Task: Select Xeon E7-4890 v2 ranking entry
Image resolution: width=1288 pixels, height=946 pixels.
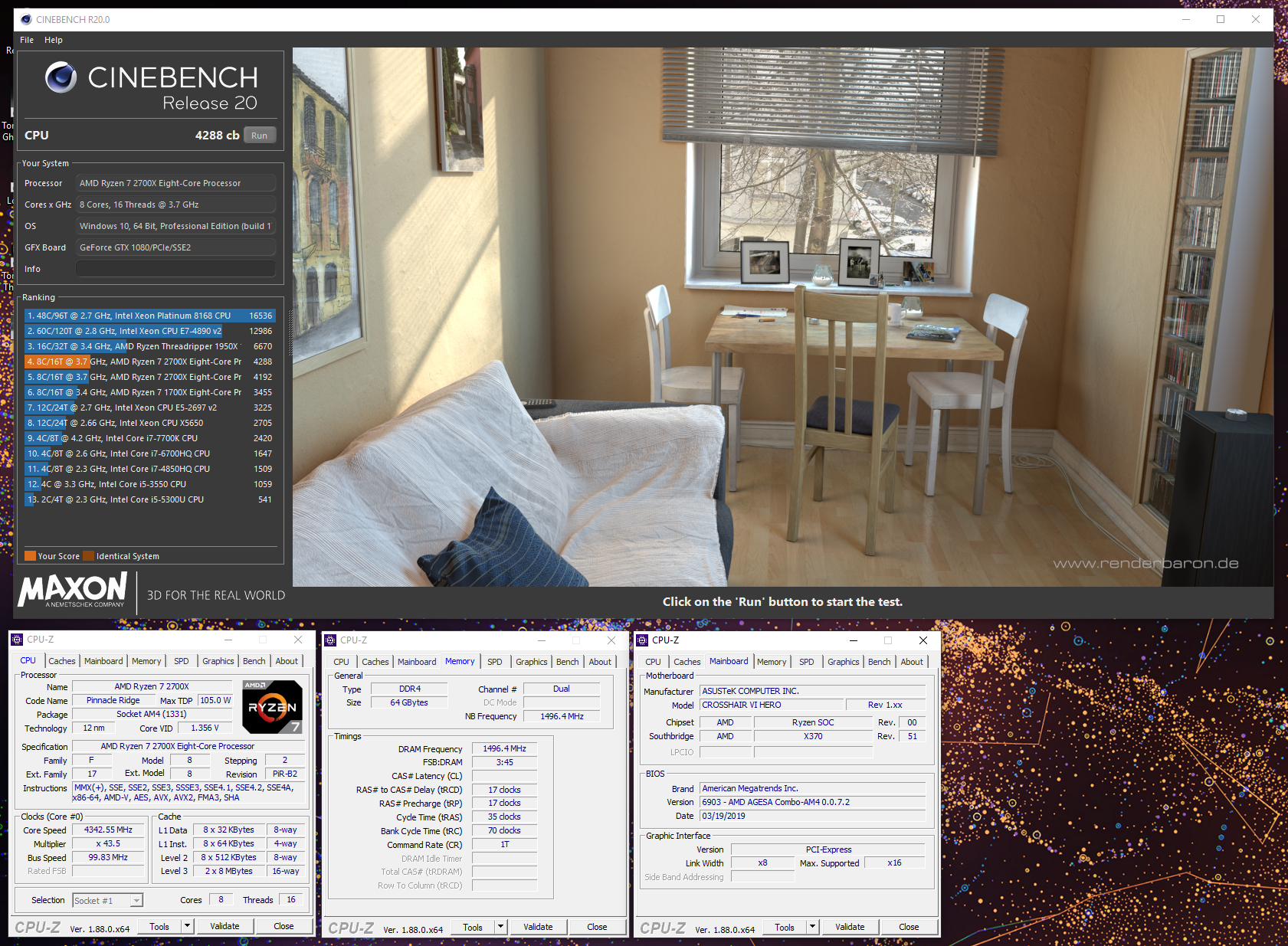Action: 149,331
